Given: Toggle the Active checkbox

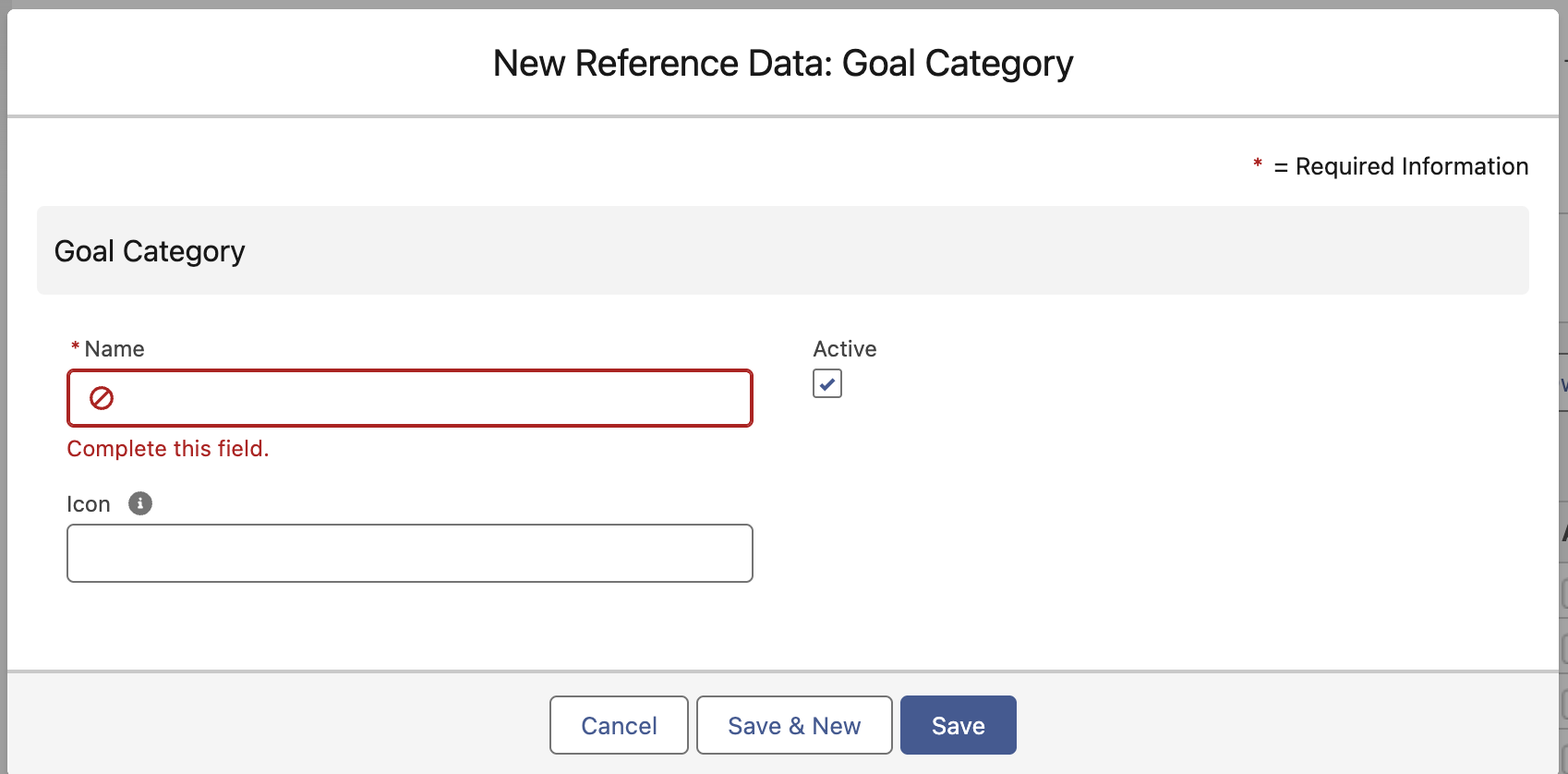Looking at the screenshot, I should [827, 383].
